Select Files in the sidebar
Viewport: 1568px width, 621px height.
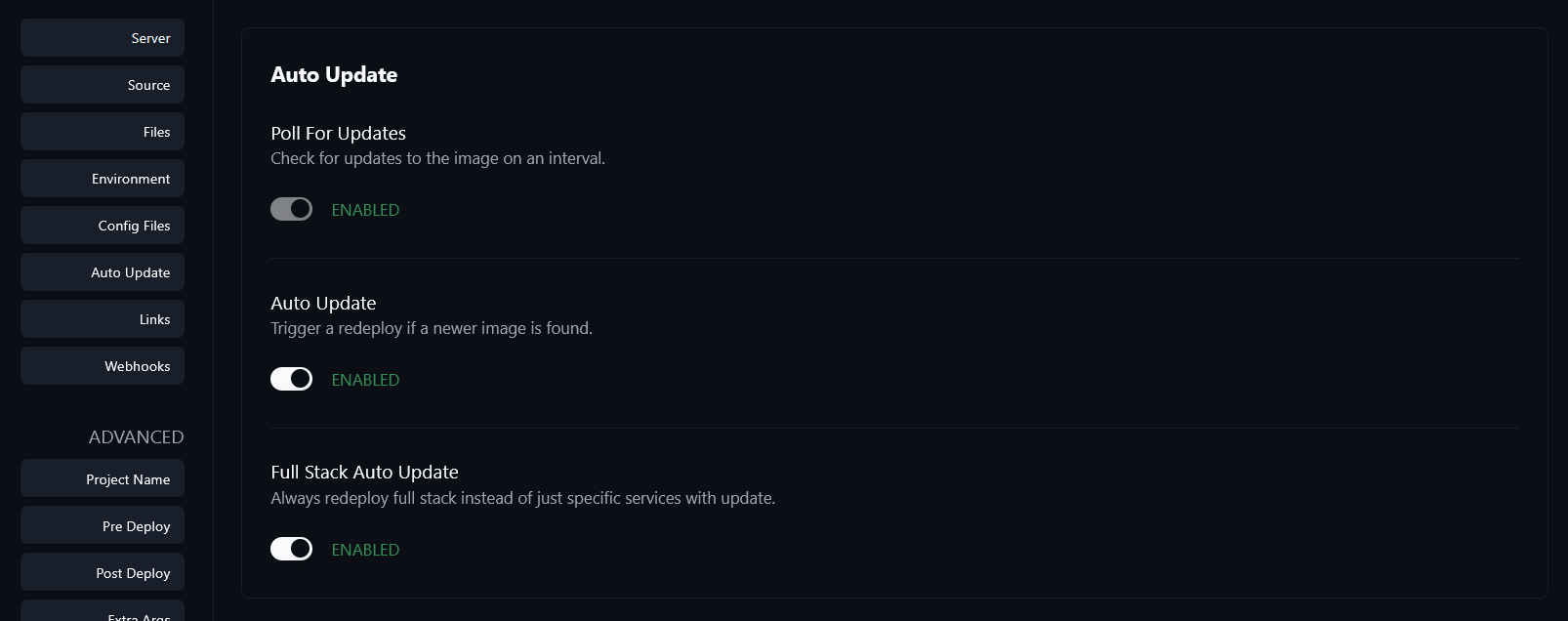[x=103, y=132]
